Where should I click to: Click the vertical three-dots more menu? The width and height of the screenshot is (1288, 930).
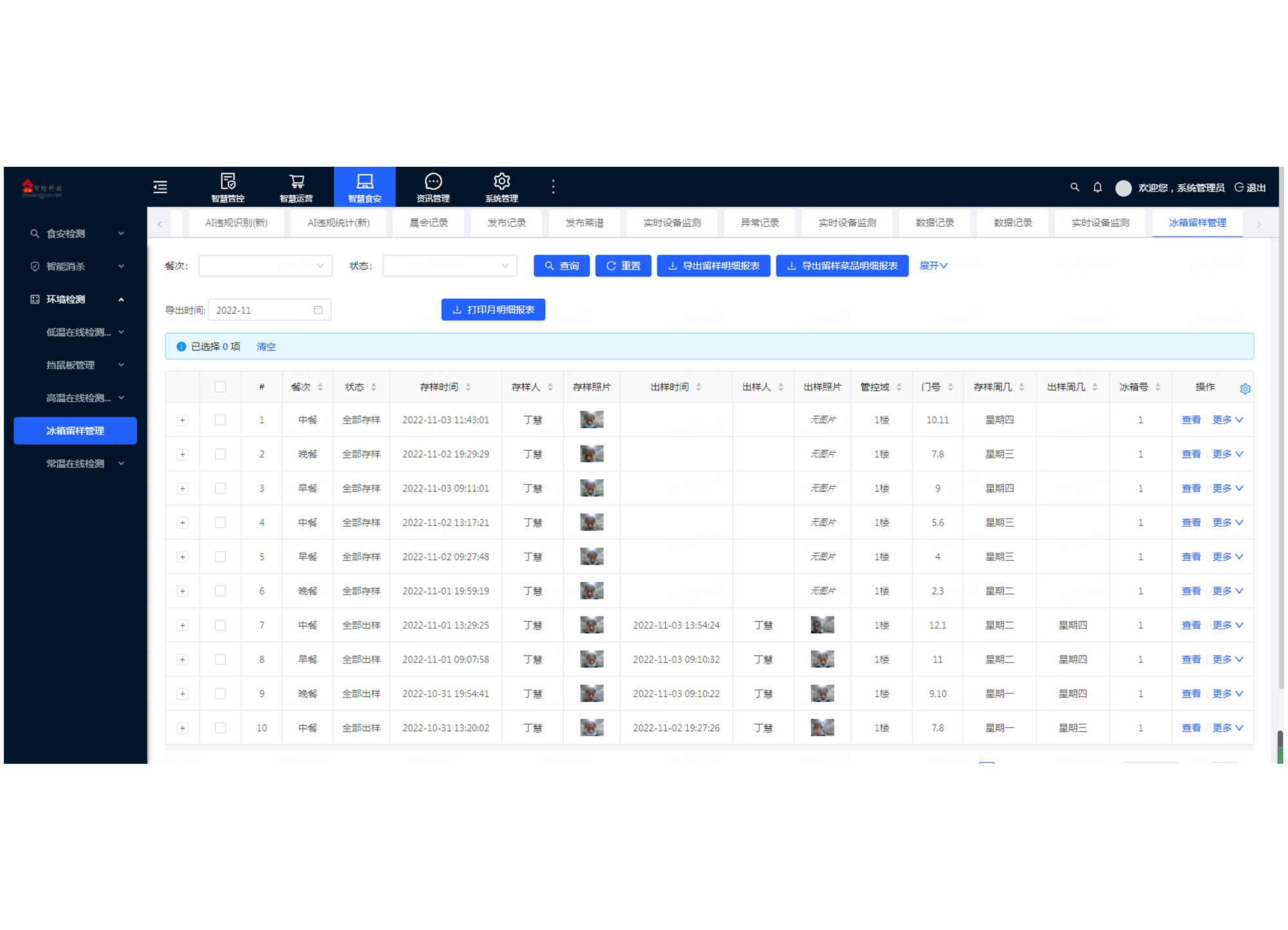(x=553, y=187)
